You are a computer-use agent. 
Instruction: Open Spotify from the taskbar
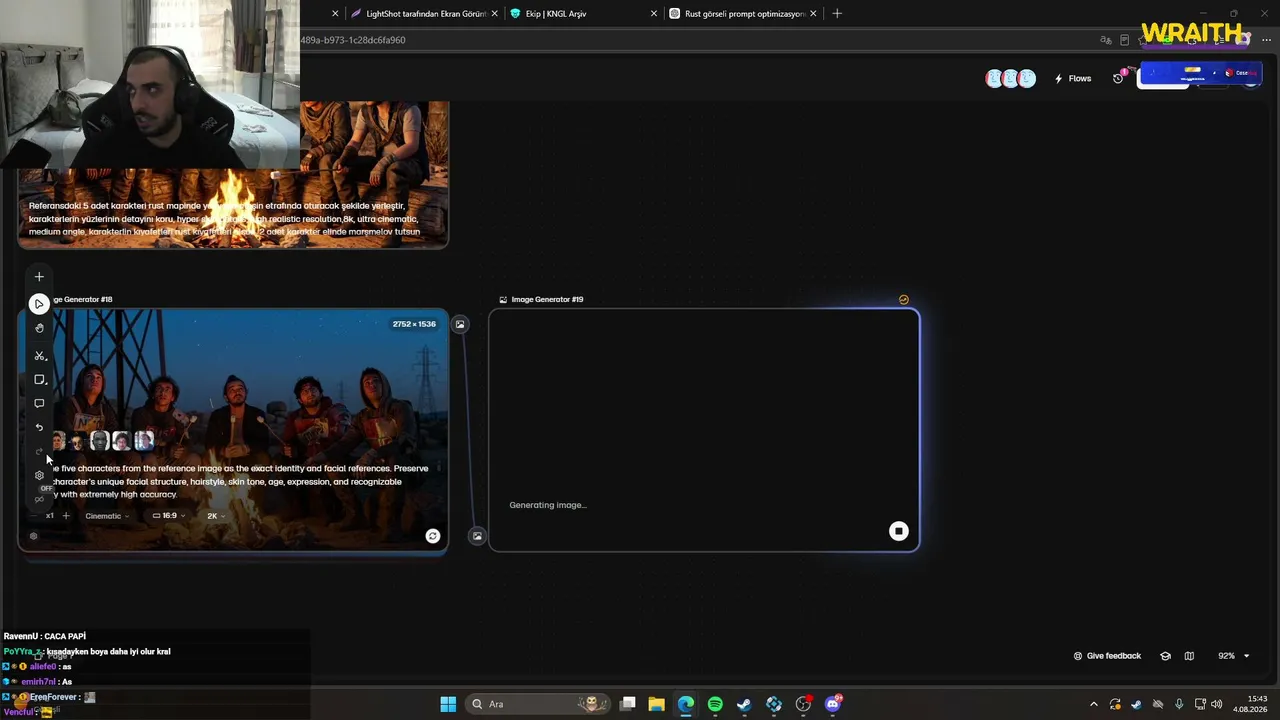point(715,704)
